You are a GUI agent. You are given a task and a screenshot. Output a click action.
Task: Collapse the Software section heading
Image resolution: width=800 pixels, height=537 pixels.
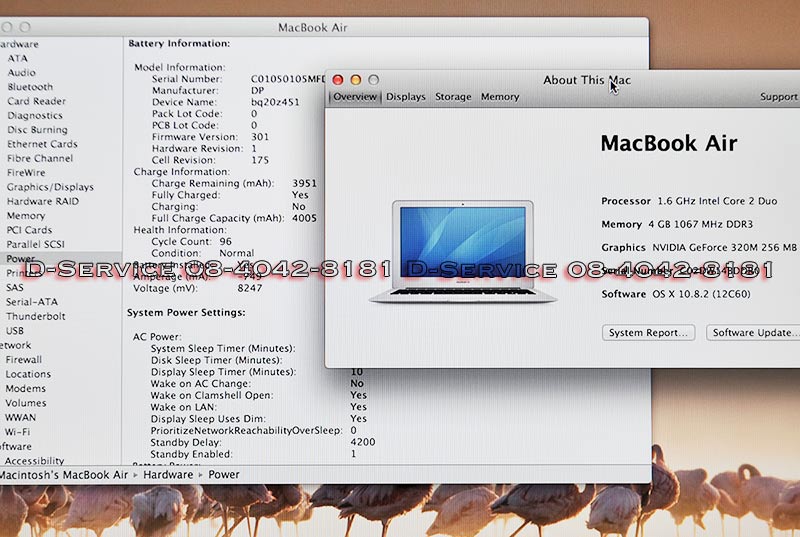(x=15, y=446)
